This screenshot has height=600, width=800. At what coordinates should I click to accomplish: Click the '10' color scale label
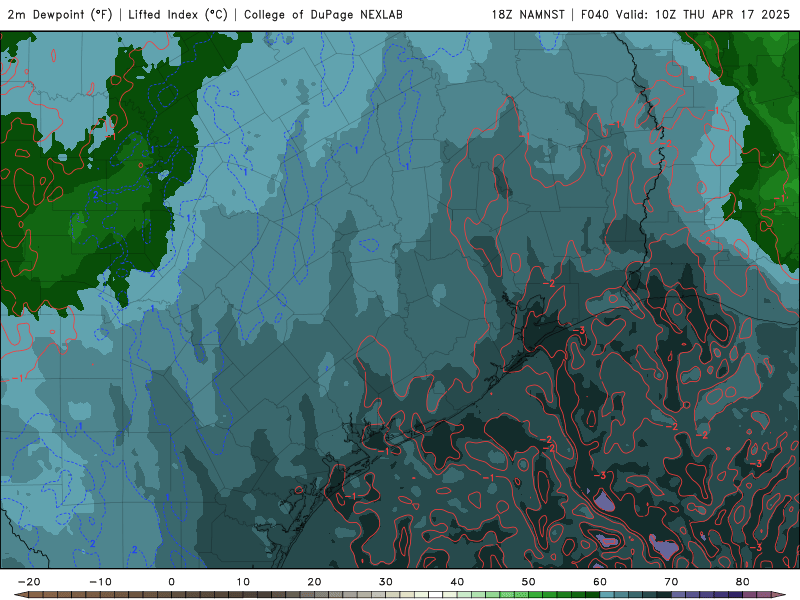tap(243, 582)
